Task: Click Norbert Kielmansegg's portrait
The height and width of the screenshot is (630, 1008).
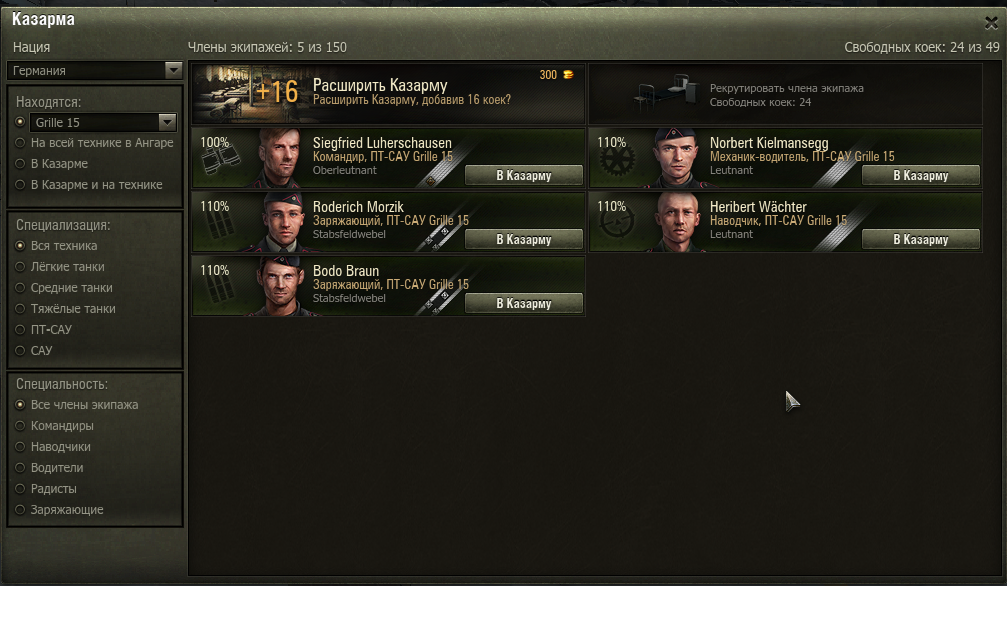Action: click(678, 158)
